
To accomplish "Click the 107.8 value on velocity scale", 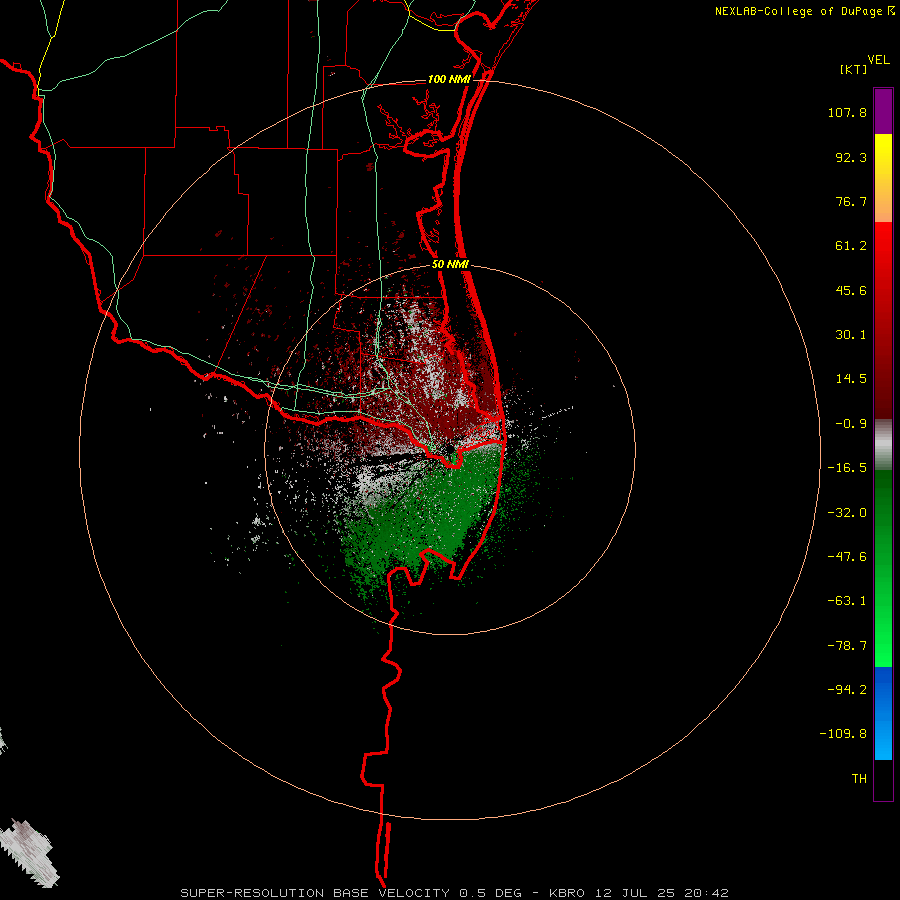I will [847, 112].
